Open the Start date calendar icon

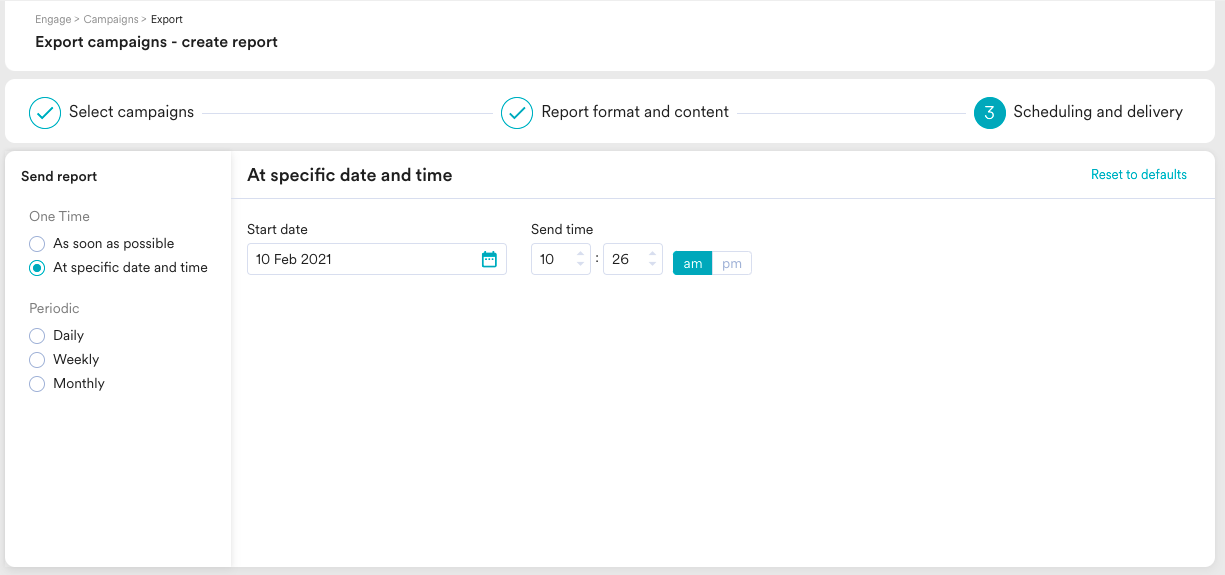[489, 259]
